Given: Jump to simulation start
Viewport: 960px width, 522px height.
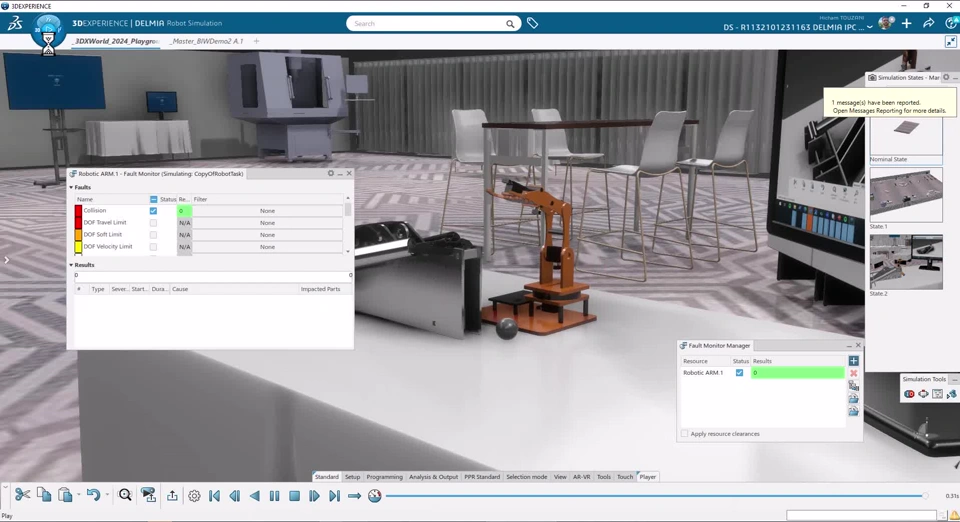Looking at the screenshot, I should [x=214, y=496].
